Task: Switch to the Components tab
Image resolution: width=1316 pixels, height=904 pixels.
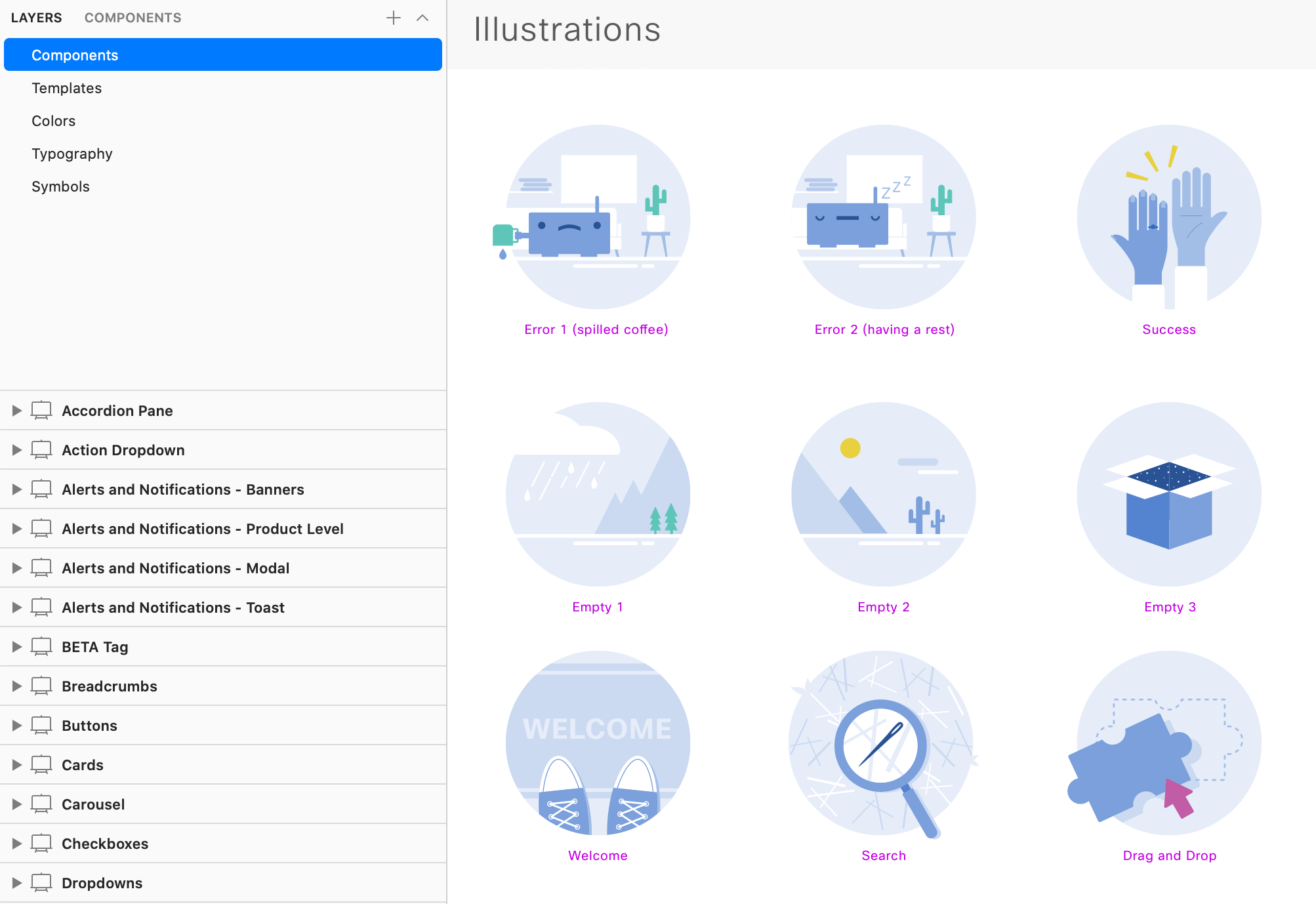Action: (x=133, y=18)
